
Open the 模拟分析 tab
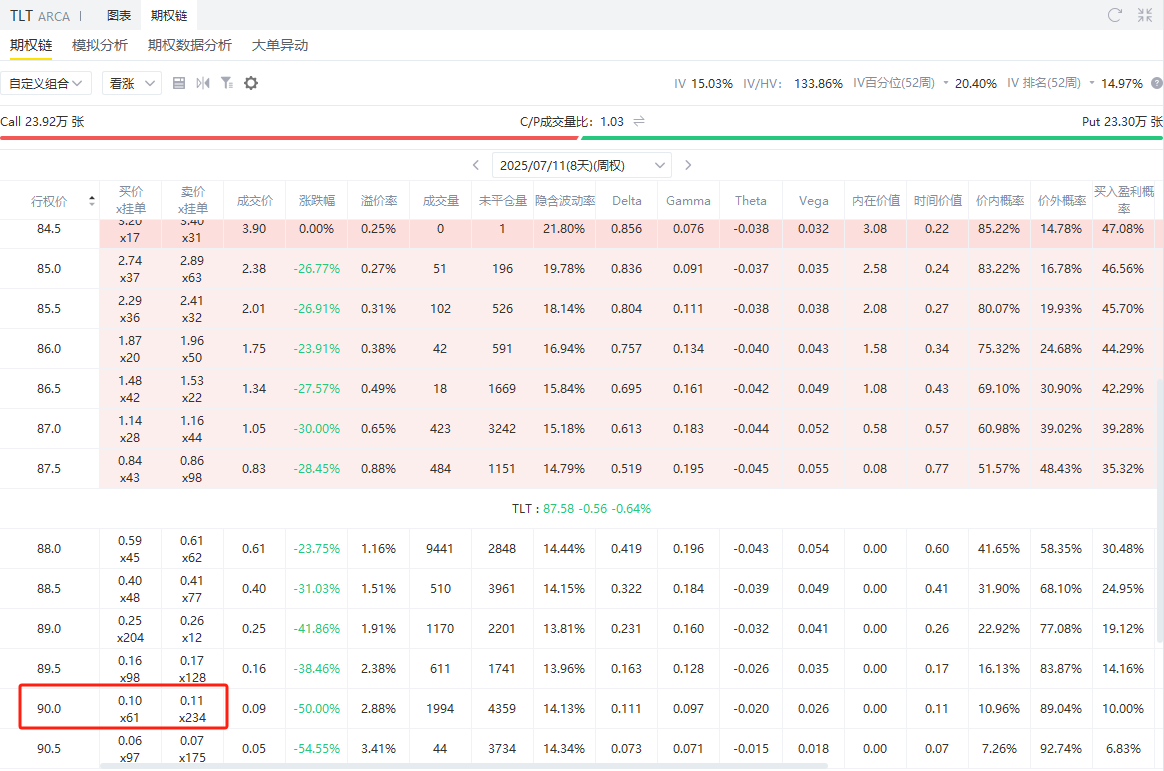click(x=99, y=45)
